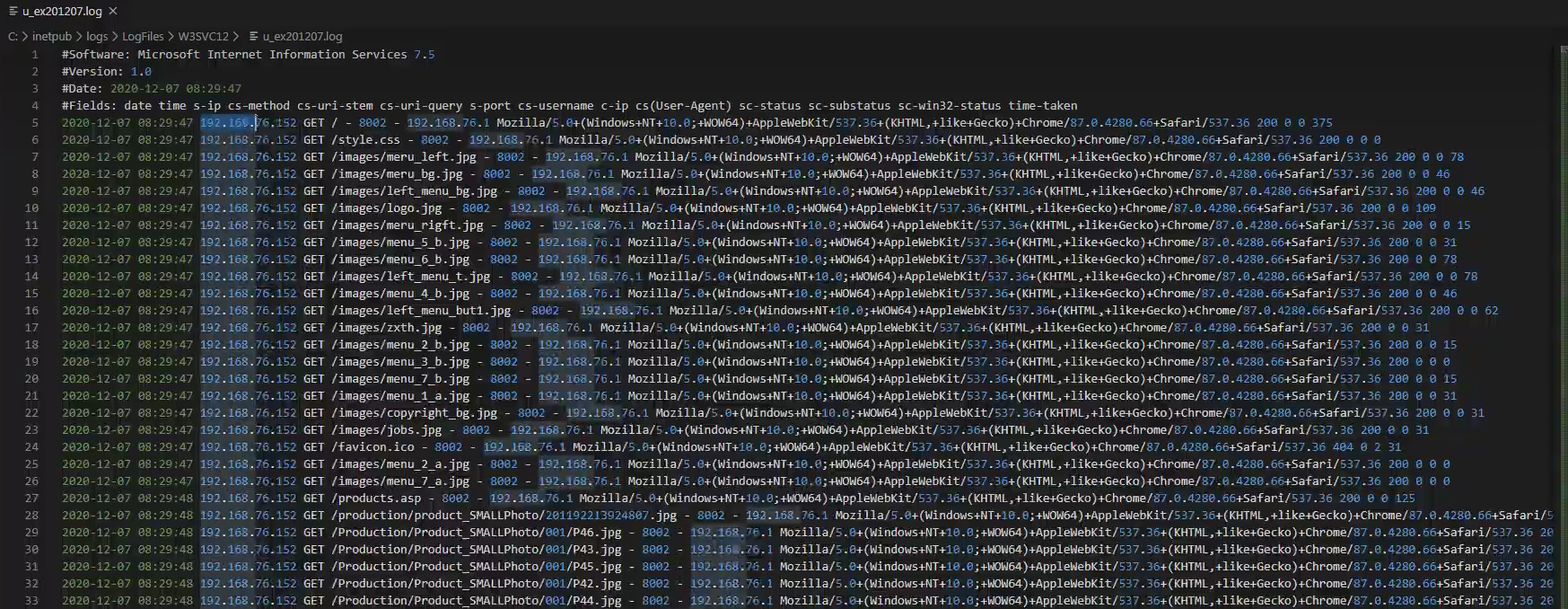
Task: Click the '/images/left_menu_t.jpg' request path
Action: pos(410,277)
